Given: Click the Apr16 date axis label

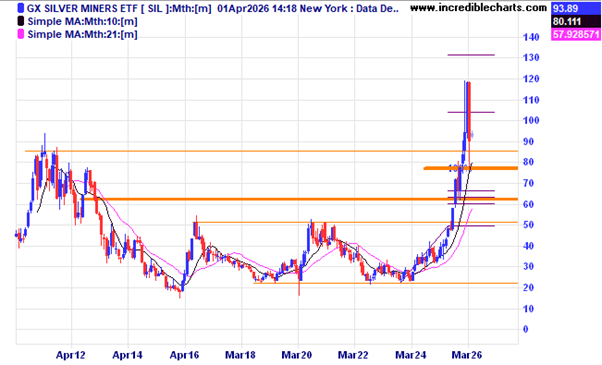Looking at the screenshot, I should [x=184, y=355].
